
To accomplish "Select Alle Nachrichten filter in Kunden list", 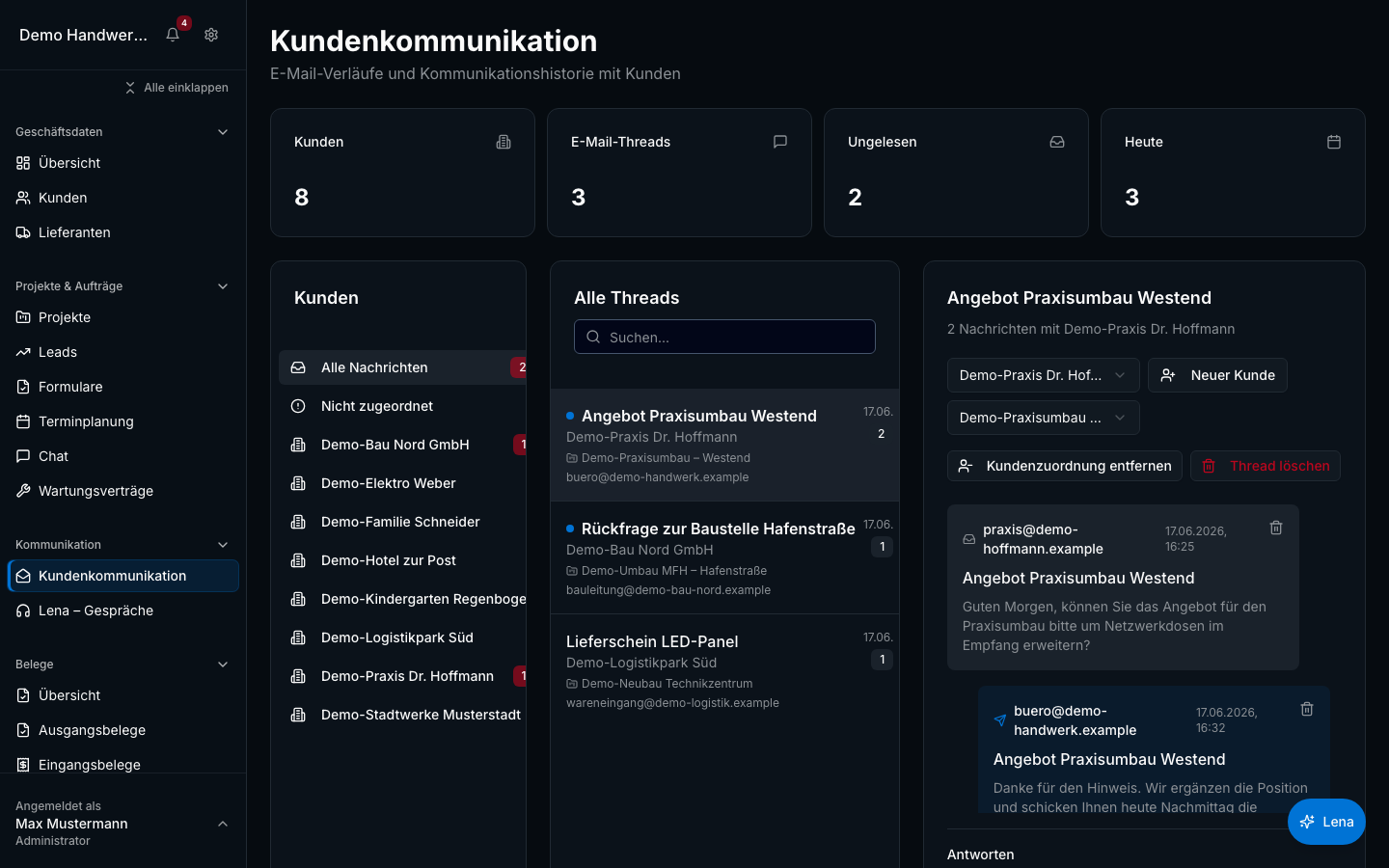I will (402, 367).
